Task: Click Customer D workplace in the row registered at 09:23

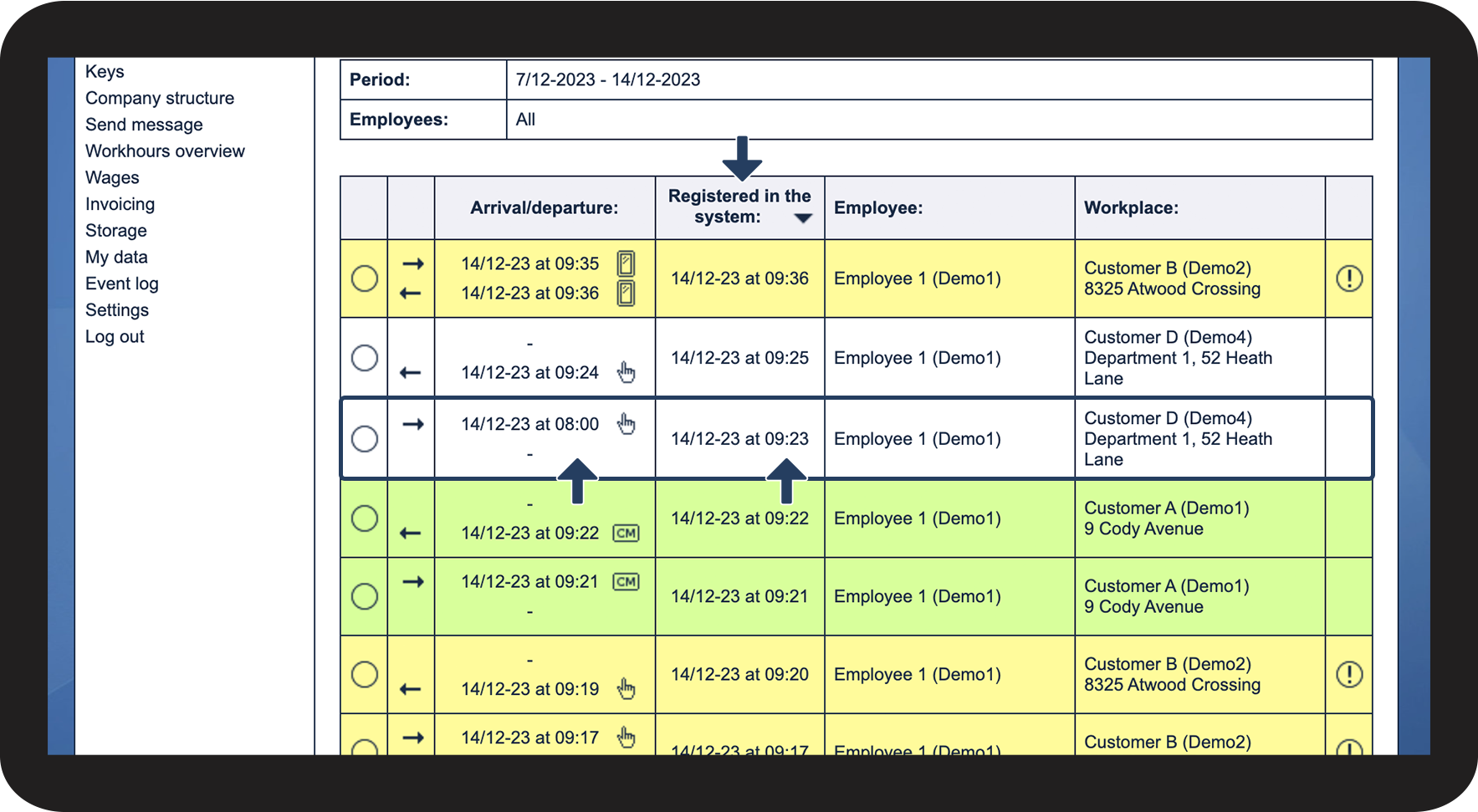Action: pos(1178,438)
